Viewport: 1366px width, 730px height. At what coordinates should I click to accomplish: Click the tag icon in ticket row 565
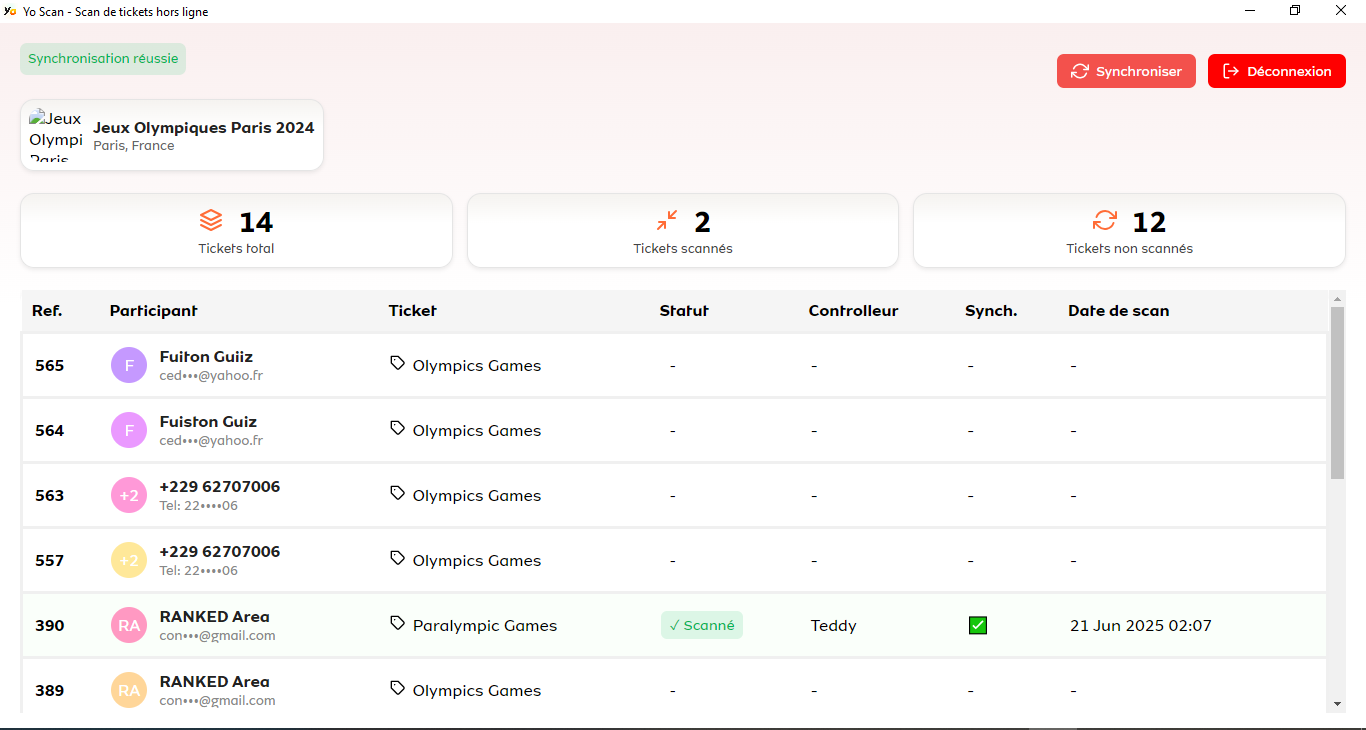(398, 364)
